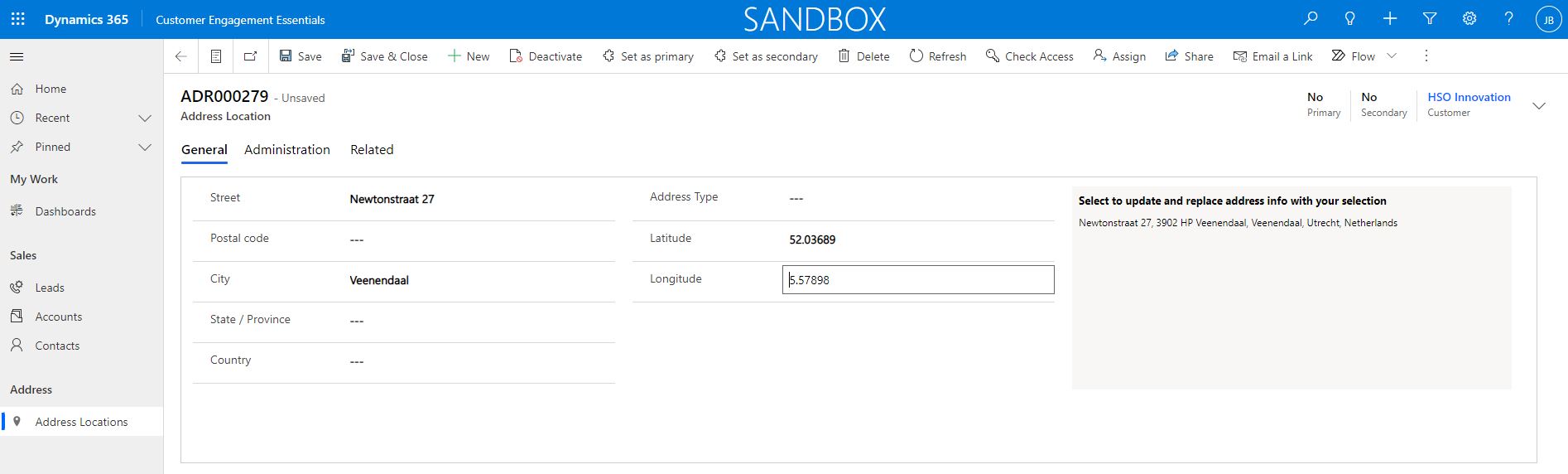Open the Flow dropdown arrow
The width and height of the screenshot is (1568, 474).
tap(1392, 56)
